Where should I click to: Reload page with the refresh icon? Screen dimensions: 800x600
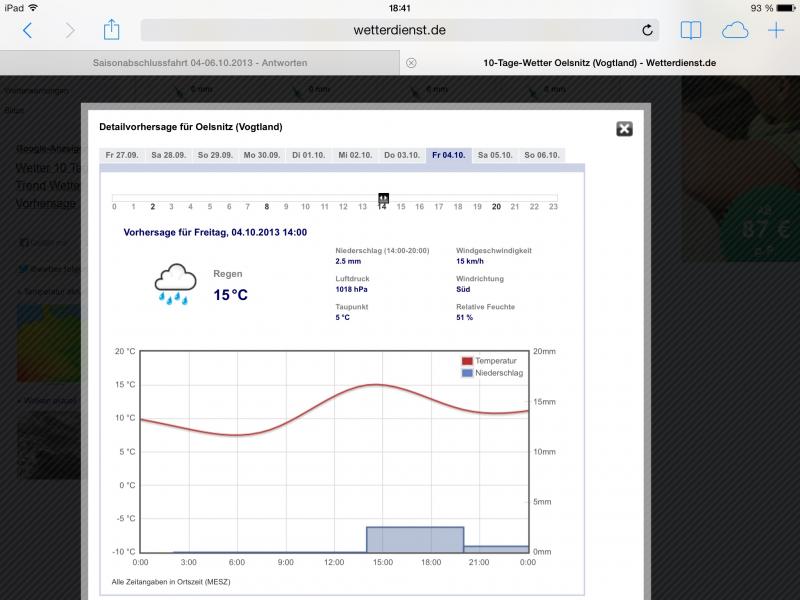coord(647,30)
